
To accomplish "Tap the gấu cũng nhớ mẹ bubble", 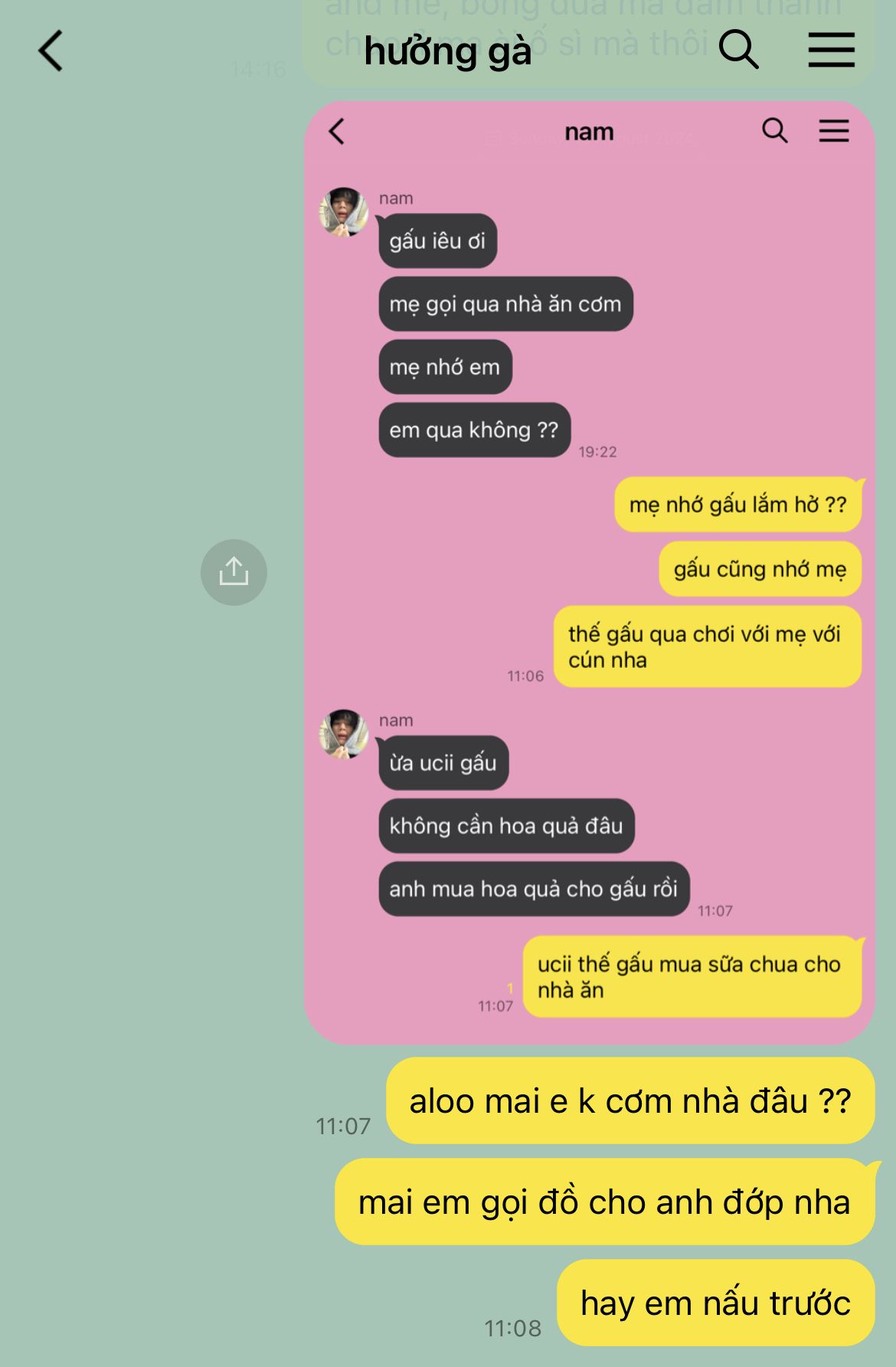I will click(x=760, y=569).
